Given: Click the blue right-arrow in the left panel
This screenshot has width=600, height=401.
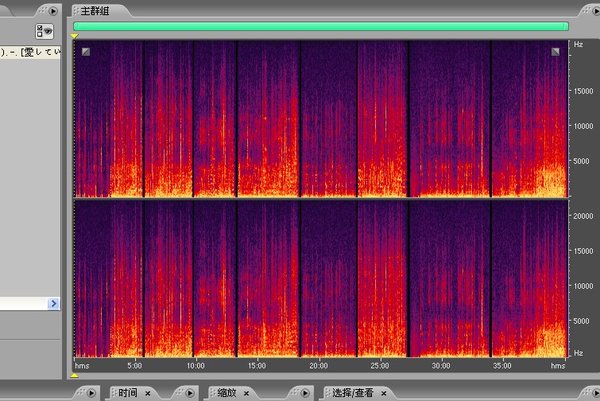Looking at the screenshot, I should (54, 303).
